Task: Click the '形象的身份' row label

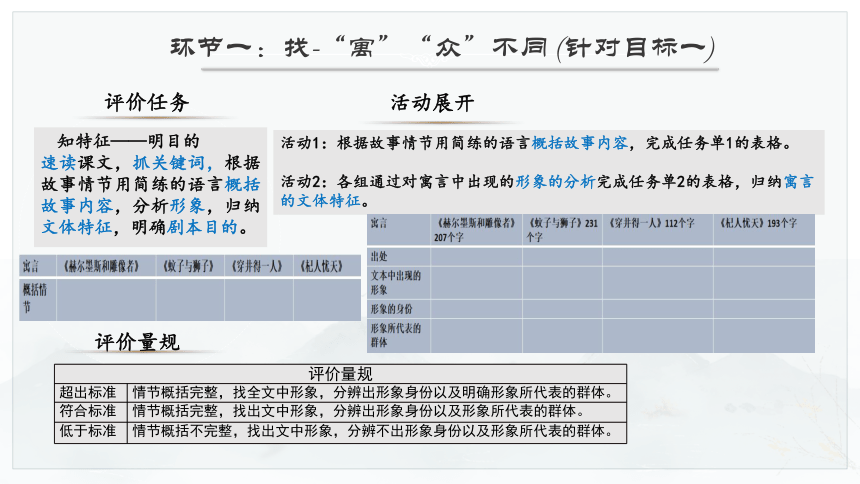Action: (x=399, y=309)
